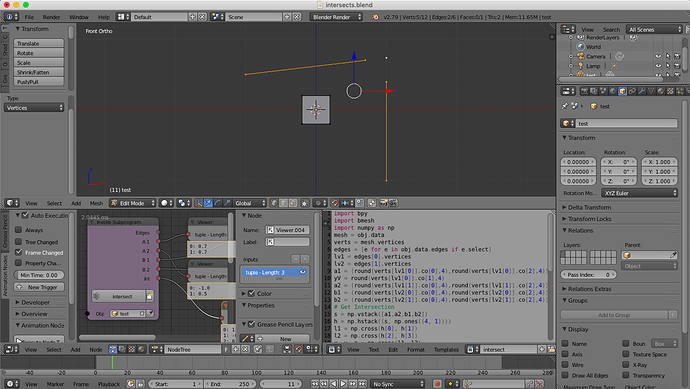Viewport: 690px width, 389px height.
Task: Play the animation in reverse
Action: (x=334, y=384)
